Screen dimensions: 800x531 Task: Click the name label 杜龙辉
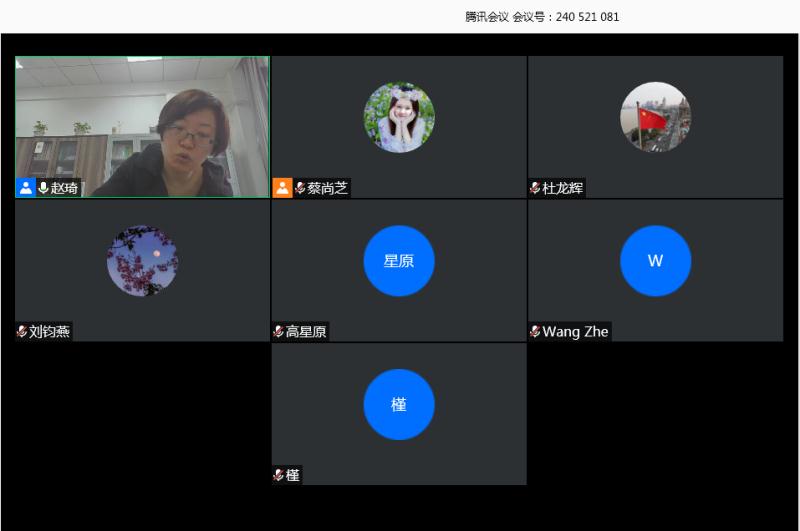pyautogui.click(x=563, y=188)
